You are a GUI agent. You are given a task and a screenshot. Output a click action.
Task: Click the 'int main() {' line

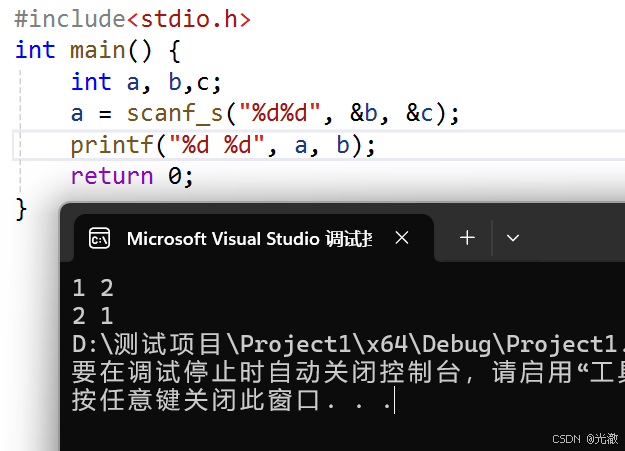tap(98, 51)
